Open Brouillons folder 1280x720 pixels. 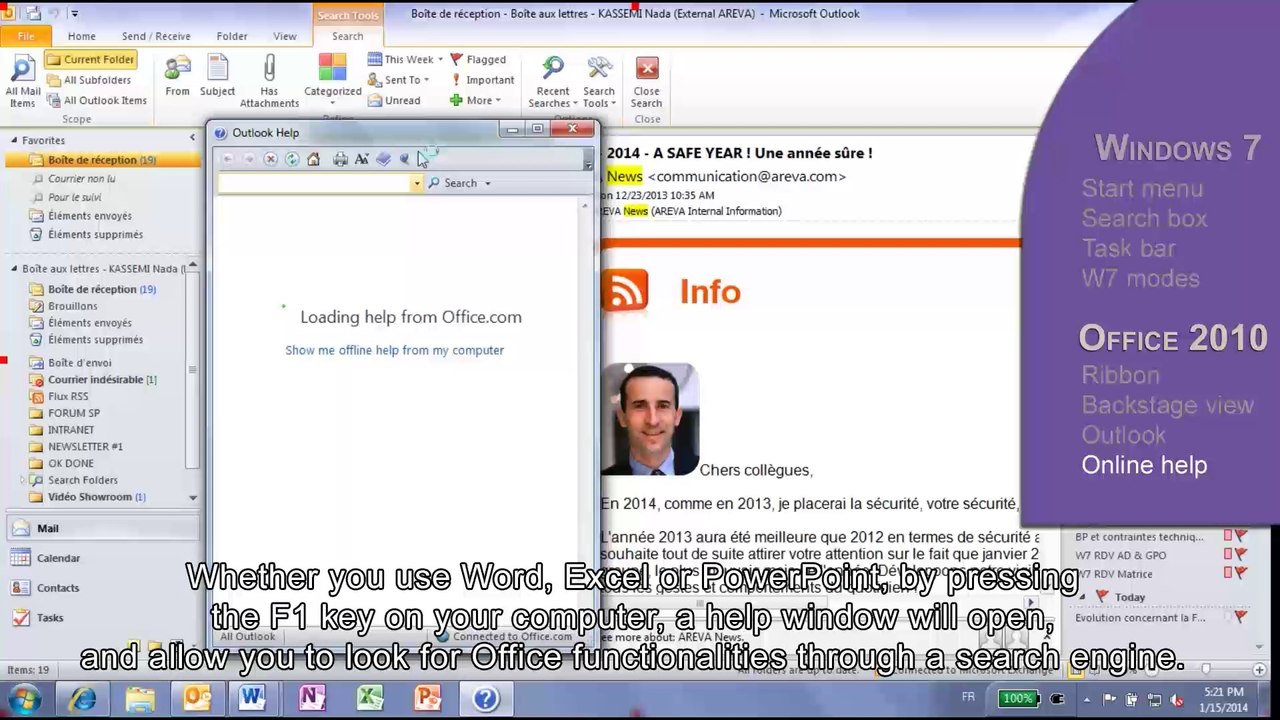tap(73, 306)
